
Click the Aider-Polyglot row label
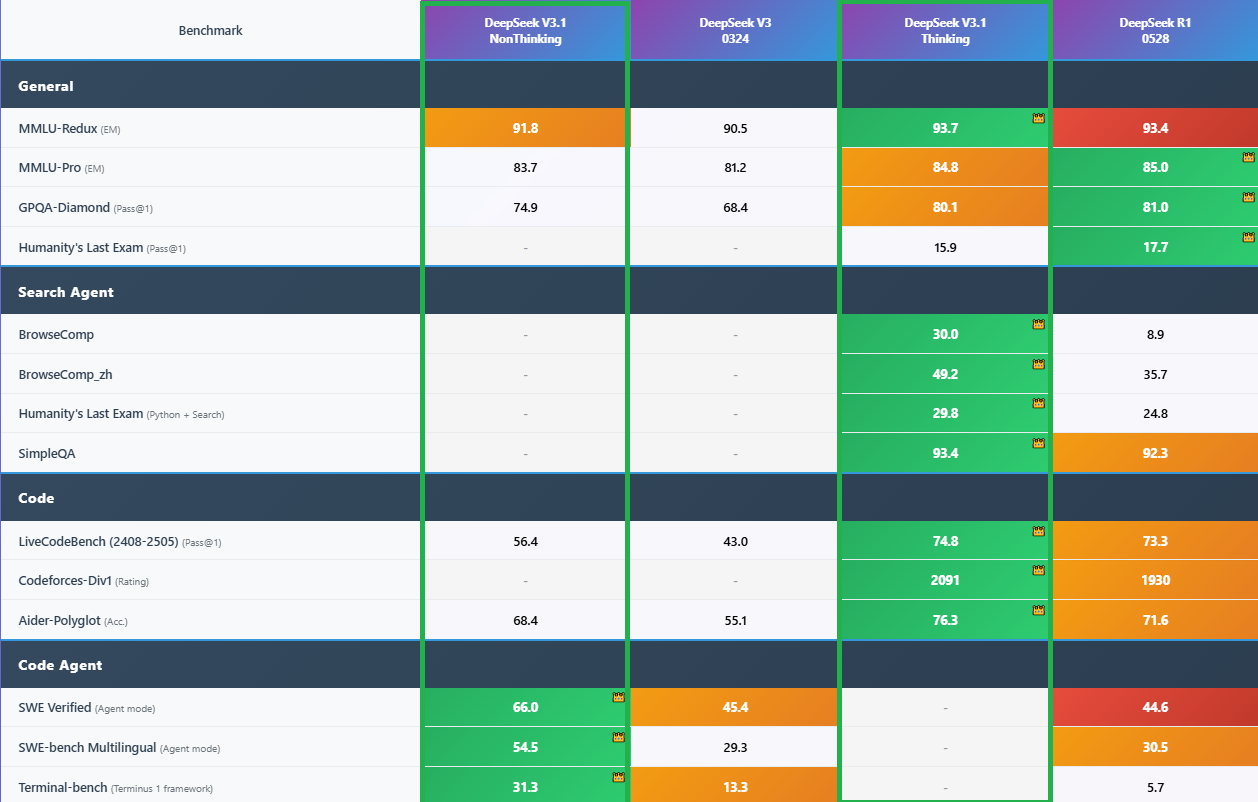[73, 620]
